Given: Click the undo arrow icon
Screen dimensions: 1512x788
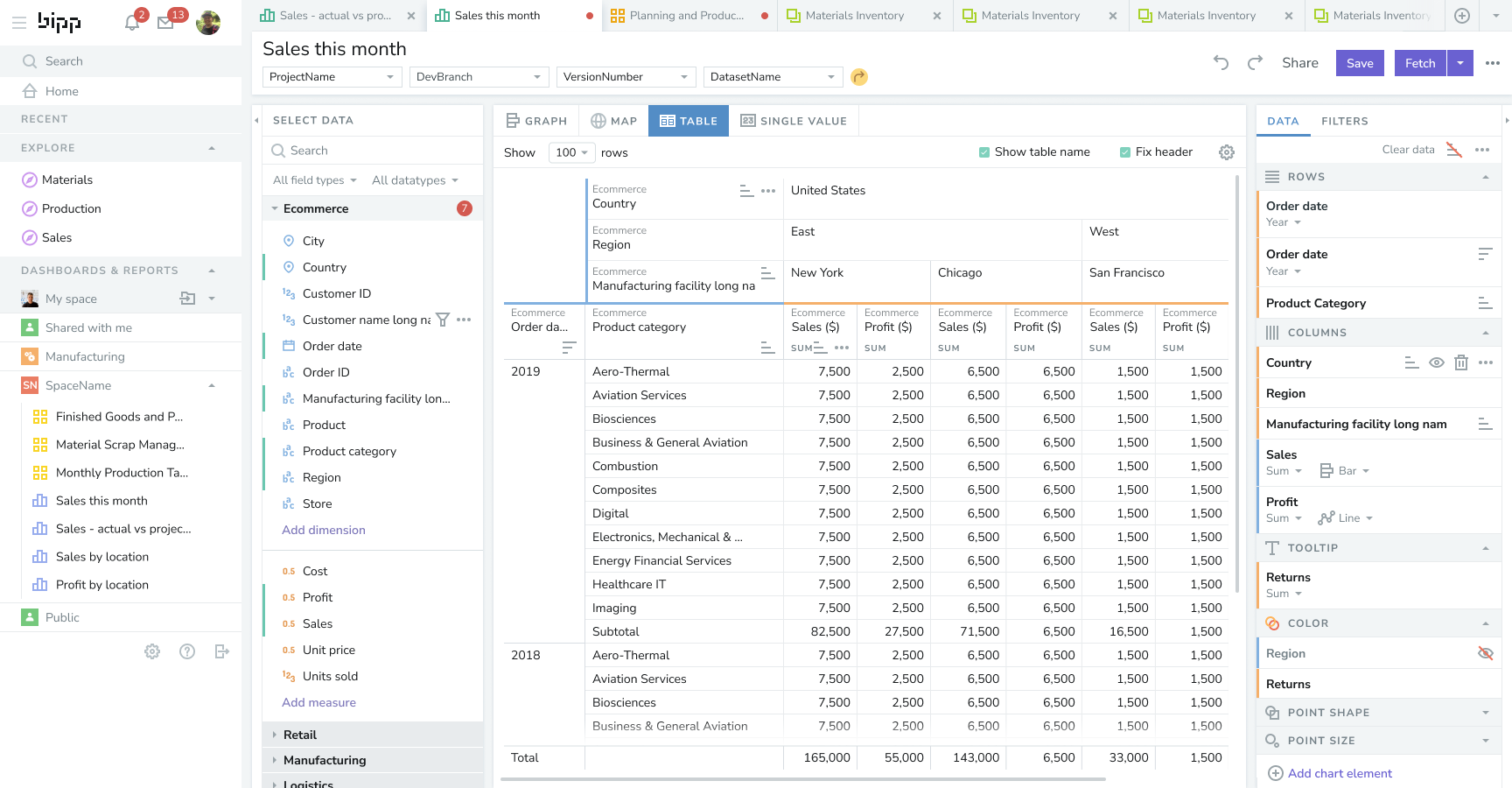Looking at the screenshot, I should tap(1221, 63).
